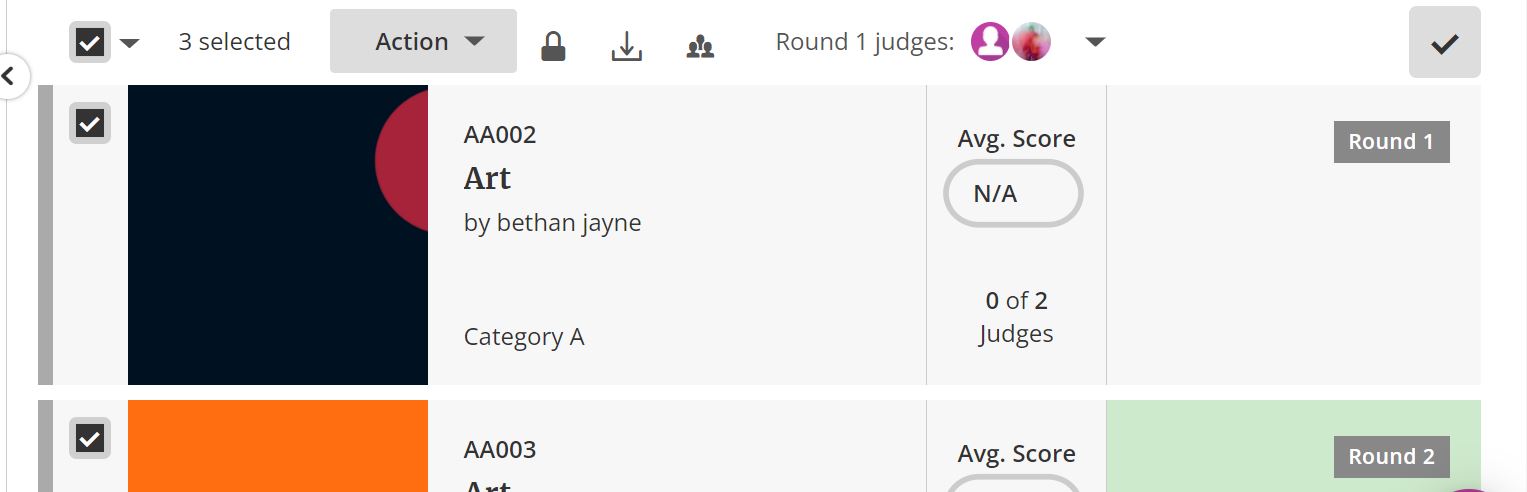Click the lock icon in the toolbar
1527x492 pixels.
553,46
